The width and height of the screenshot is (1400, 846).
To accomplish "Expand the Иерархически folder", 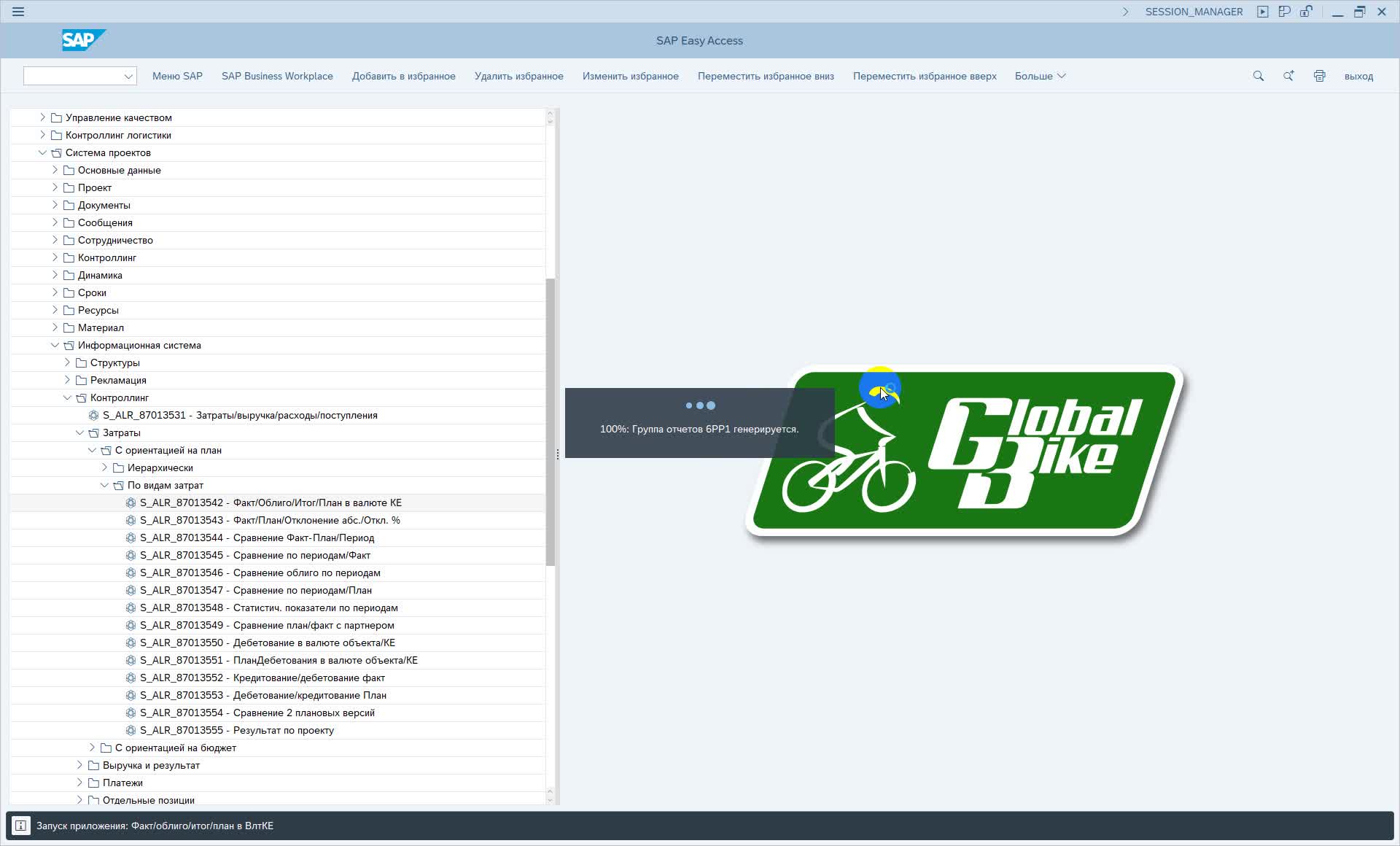I will pos(104,467).
